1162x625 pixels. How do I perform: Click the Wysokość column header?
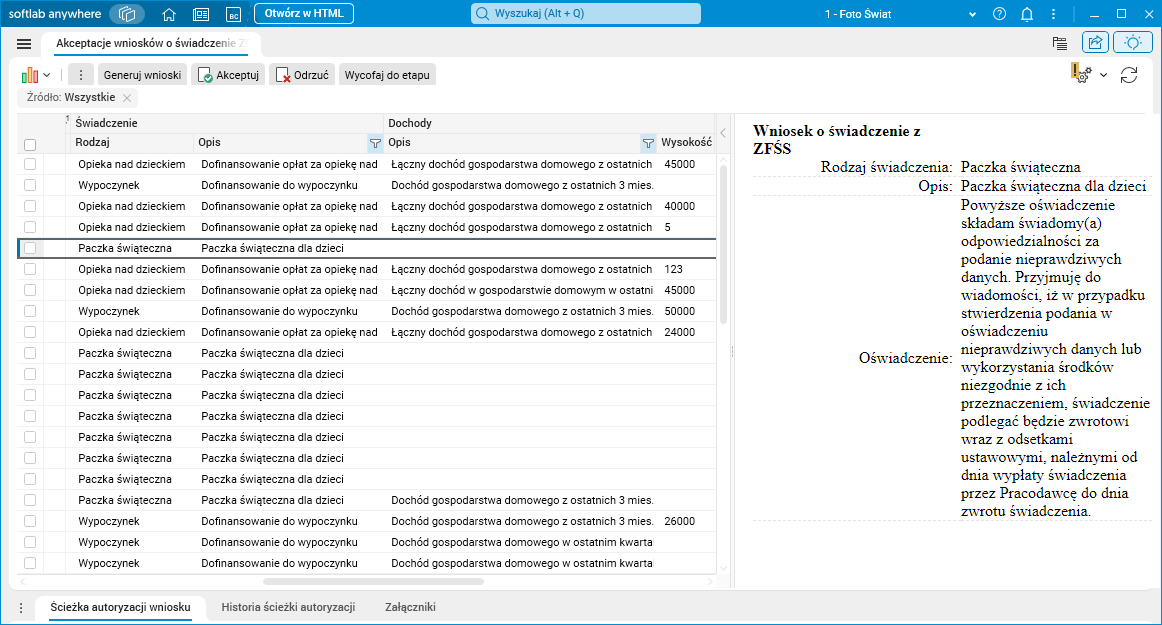coord(686,142)
